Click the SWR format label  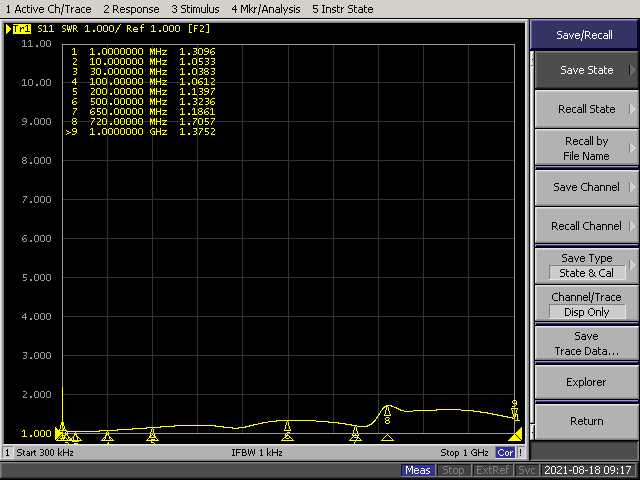click(69, 29)
